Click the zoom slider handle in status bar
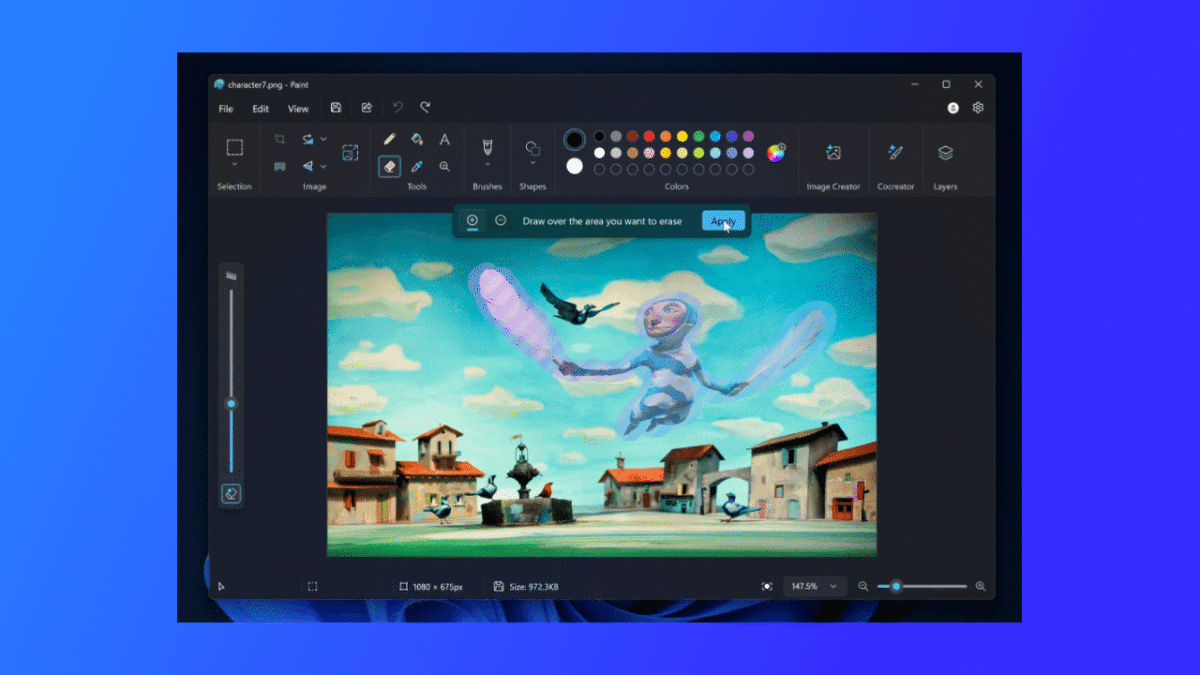 pos(896,586)
